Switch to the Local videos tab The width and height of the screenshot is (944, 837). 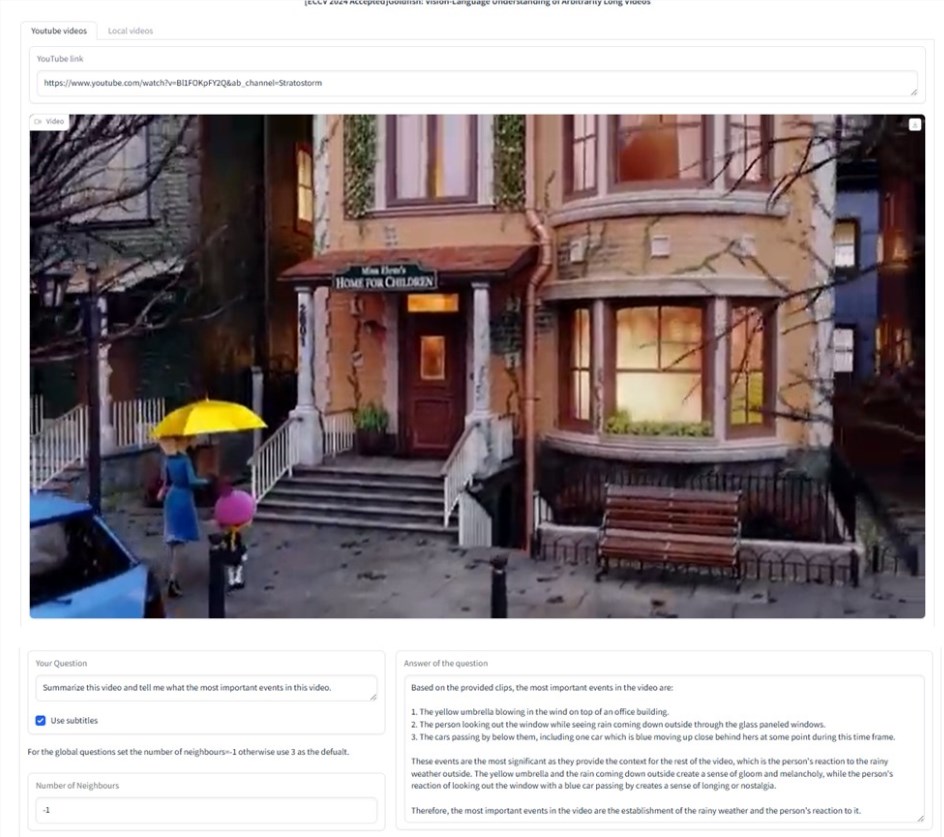point(130,31)
